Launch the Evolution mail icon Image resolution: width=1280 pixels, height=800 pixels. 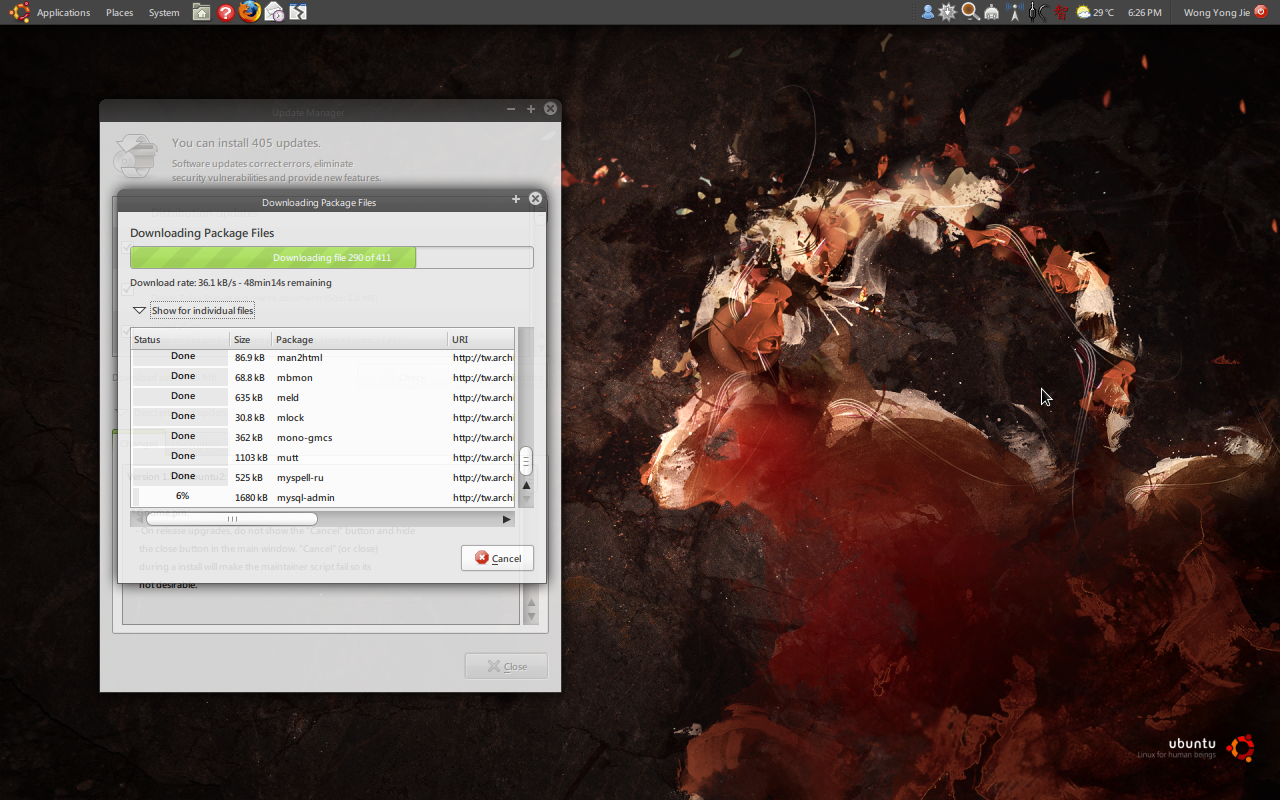click(274, 12)
